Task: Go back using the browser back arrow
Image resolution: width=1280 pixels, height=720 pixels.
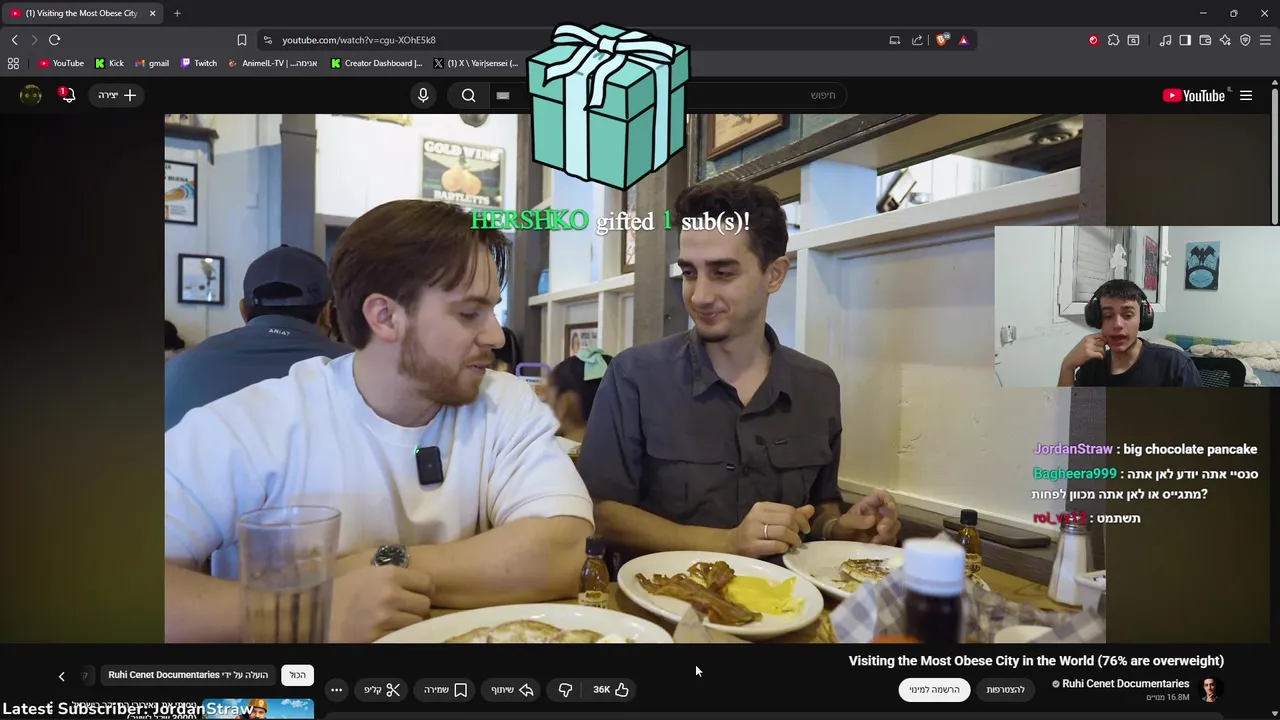Action: (14, 40)
